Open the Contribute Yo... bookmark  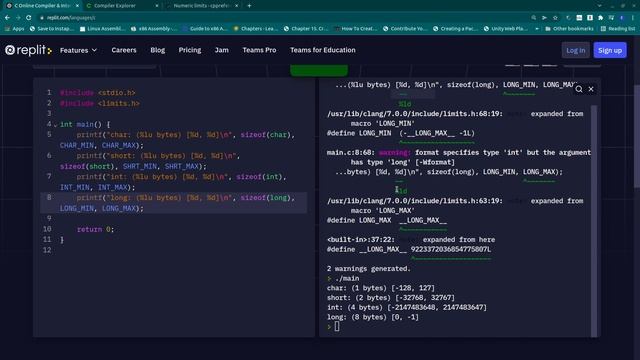click(x=405, y=29)
